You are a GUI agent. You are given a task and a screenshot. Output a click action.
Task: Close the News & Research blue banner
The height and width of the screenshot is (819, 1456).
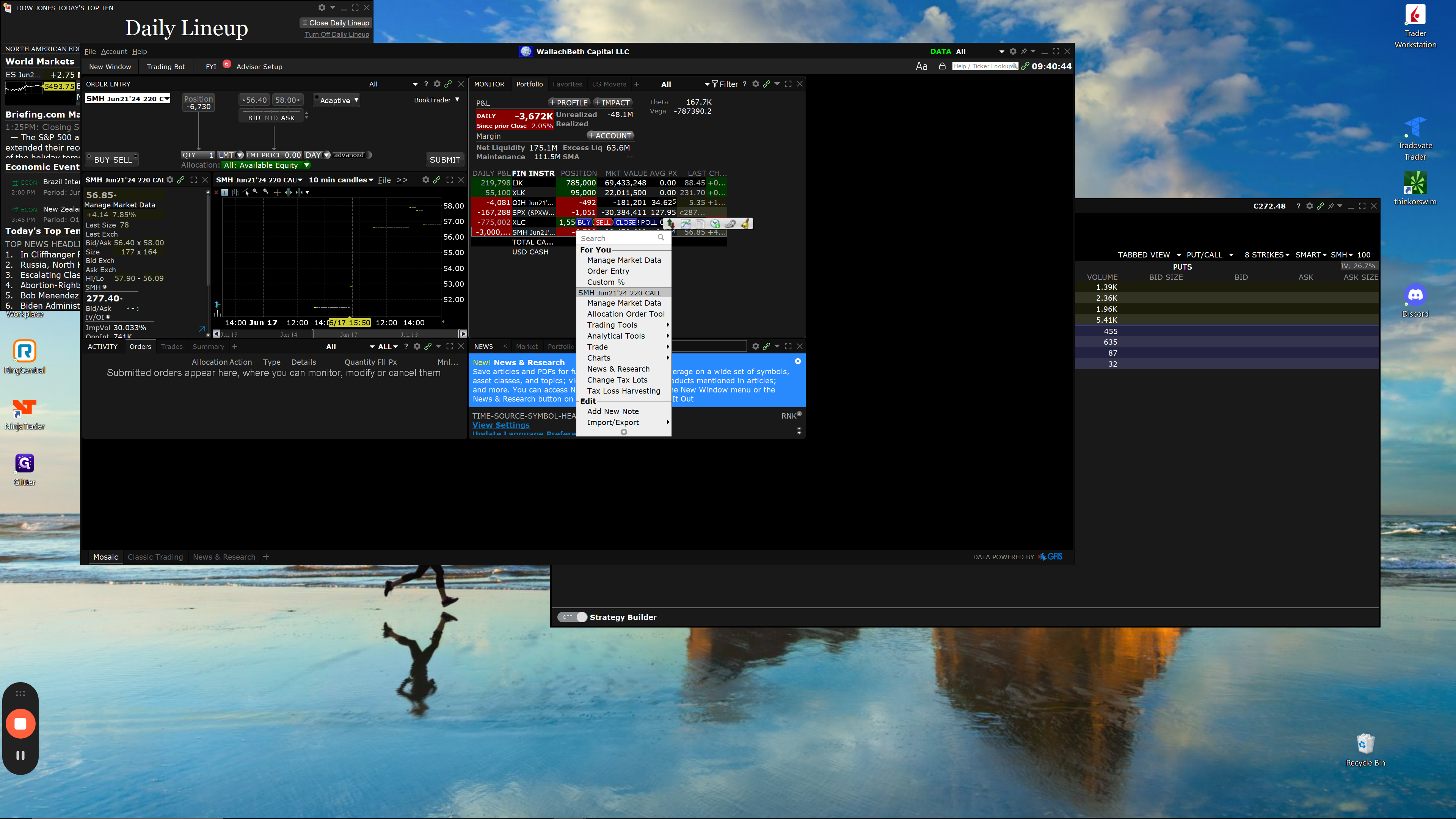point(798,361)
